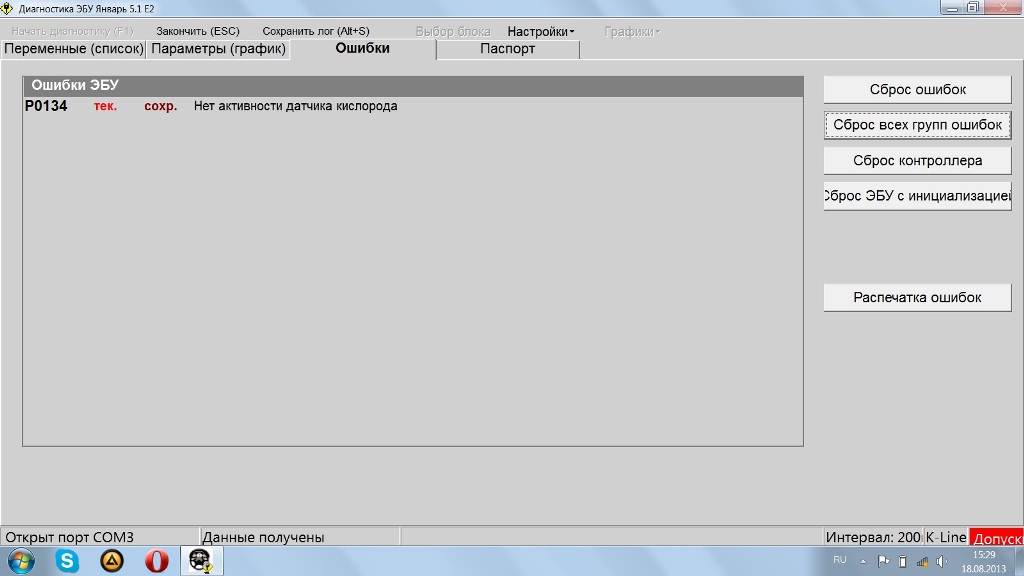The width and height of the screenshot is (1024, 576).
Task: Select the ECU diagnostics steering wheel taskbar icon
Action: [201, 561]
